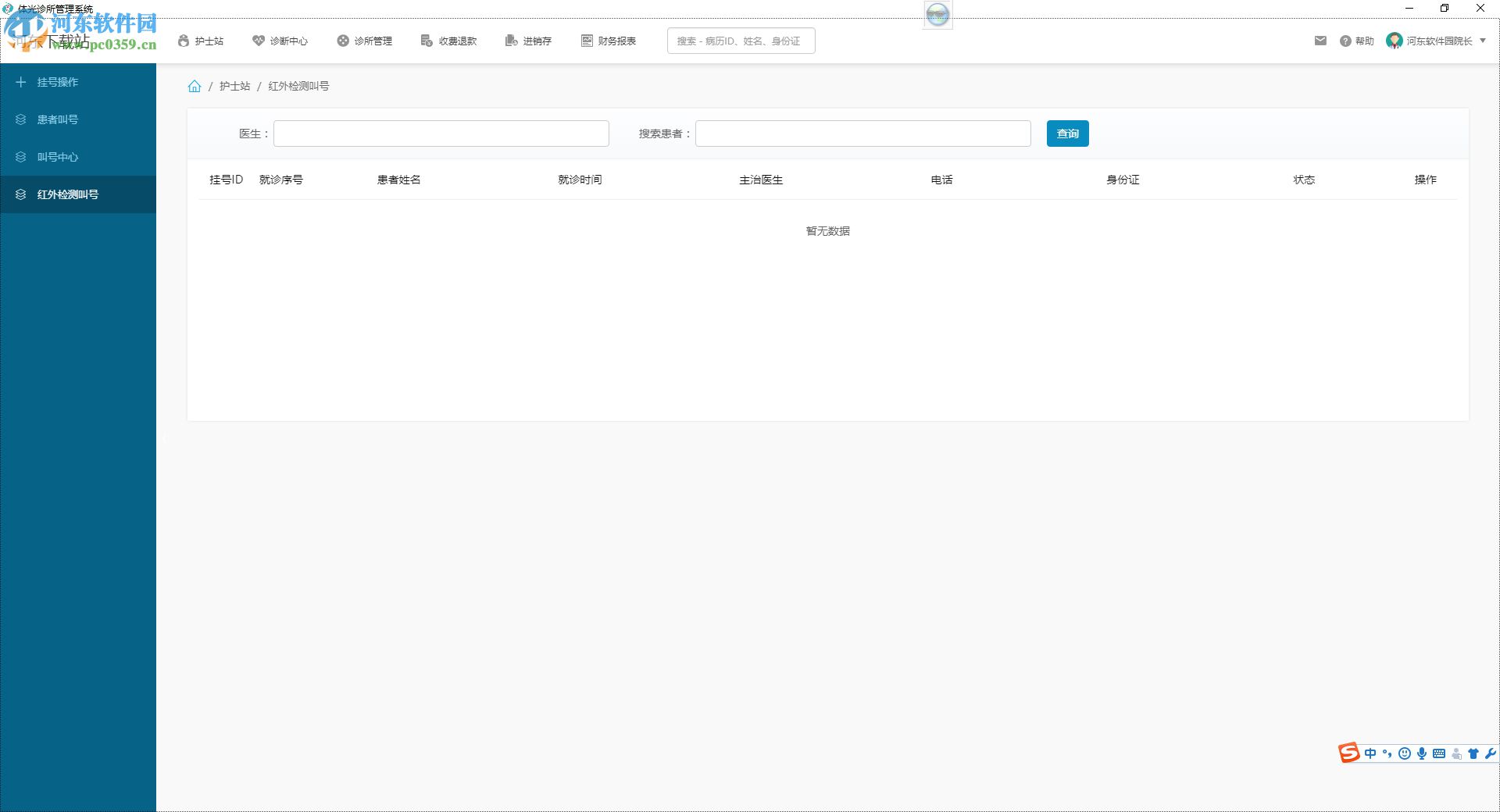Open the 护士站 nurse station menu
1500x812 pixels.
201,41
